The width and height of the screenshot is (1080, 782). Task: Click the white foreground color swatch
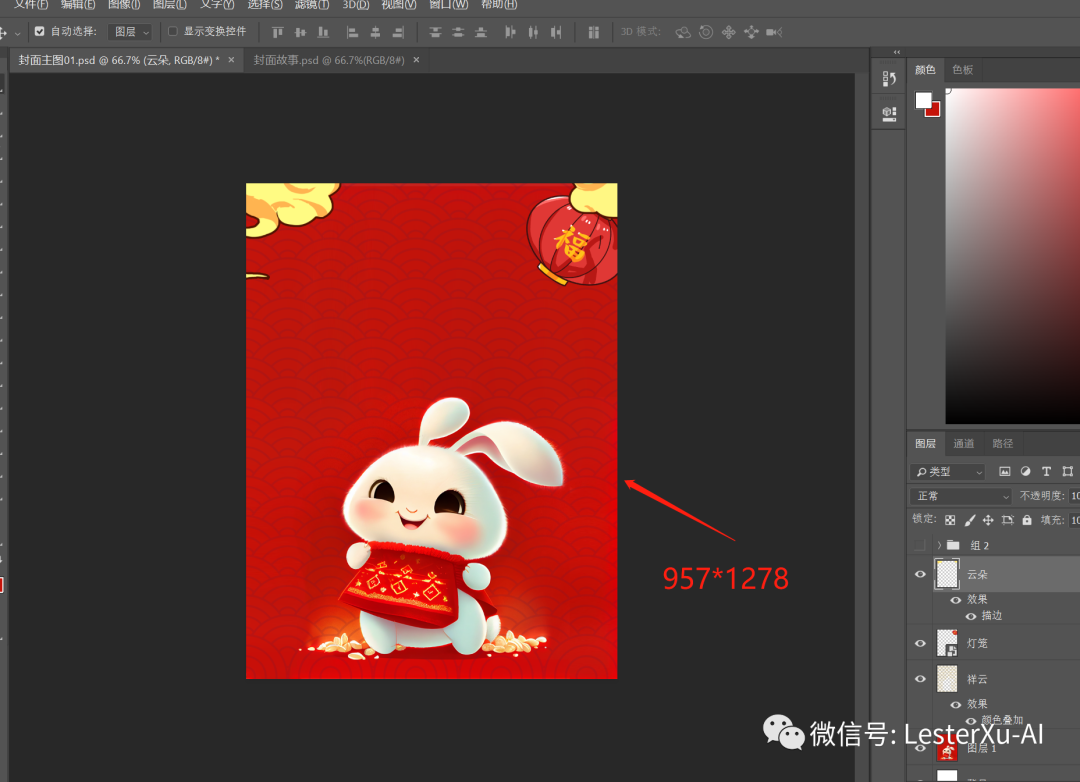[x=923, y=101]
